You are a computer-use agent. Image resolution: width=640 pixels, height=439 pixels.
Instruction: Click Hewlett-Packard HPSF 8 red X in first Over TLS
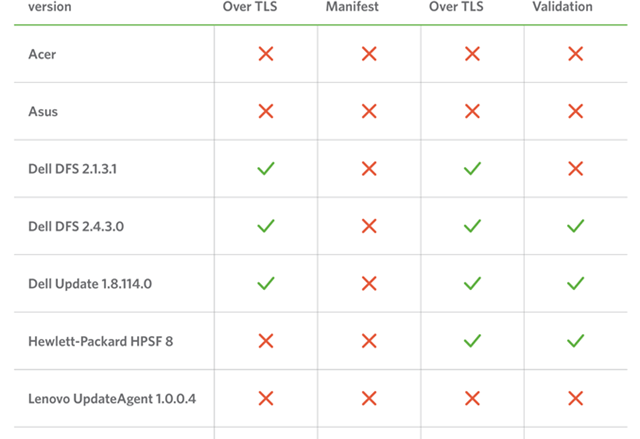point(266,341)
